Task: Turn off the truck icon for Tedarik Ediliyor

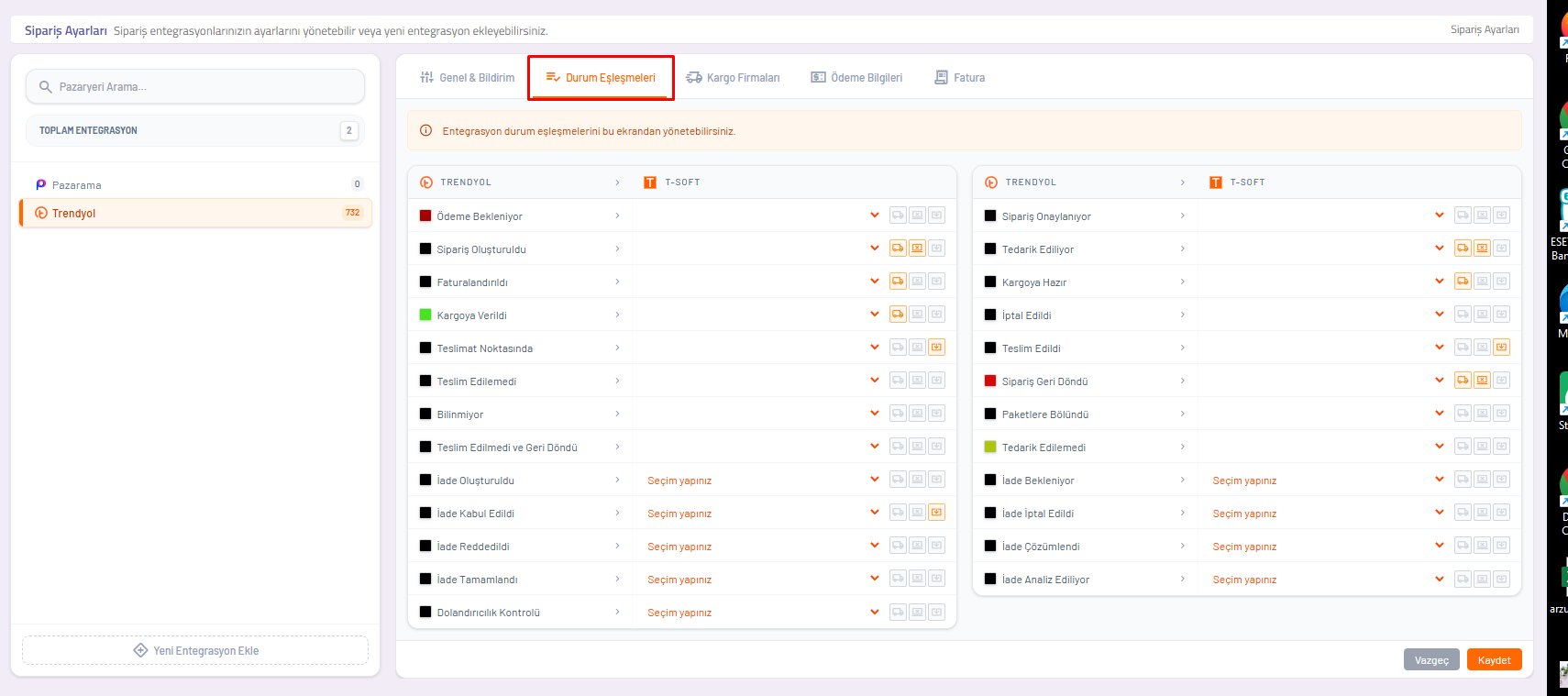Action: [1463, 249]
